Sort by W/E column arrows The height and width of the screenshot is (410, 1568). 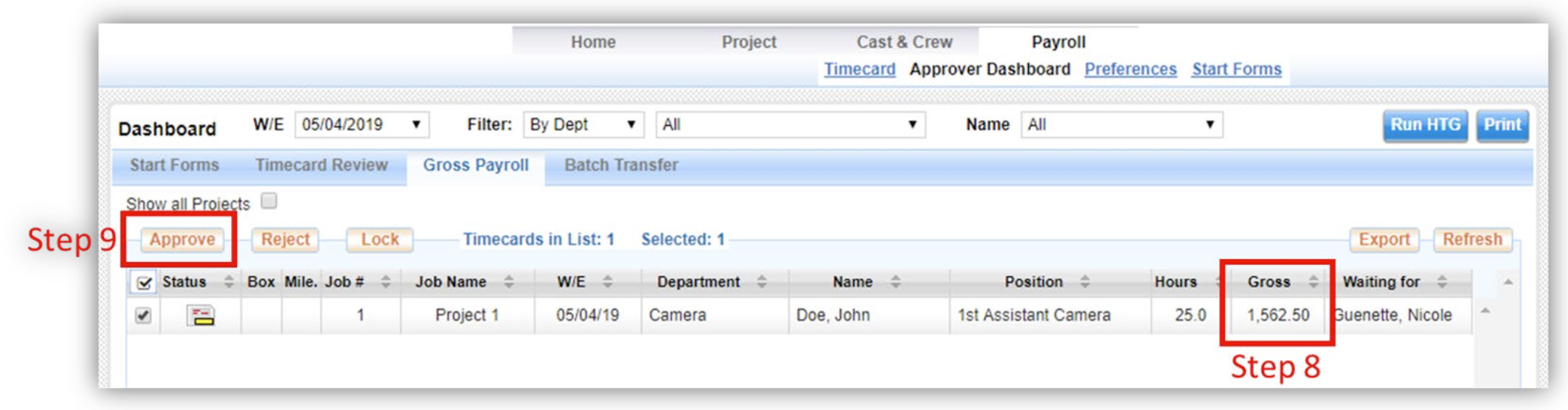pyautogui.click(x=607, y=281)
